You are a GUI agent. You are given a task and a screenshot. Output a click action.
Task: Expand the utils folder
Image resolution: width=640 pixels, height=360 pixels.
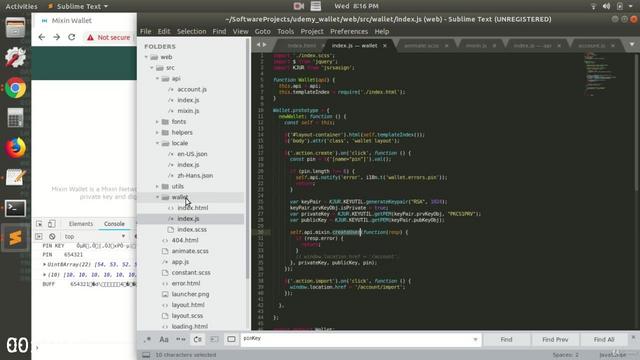[157, 186]
